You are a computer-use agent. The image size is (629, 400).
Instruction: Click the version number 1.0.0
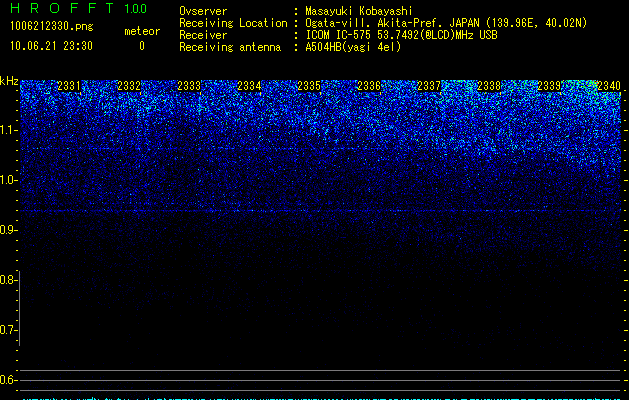coord(136,9)
